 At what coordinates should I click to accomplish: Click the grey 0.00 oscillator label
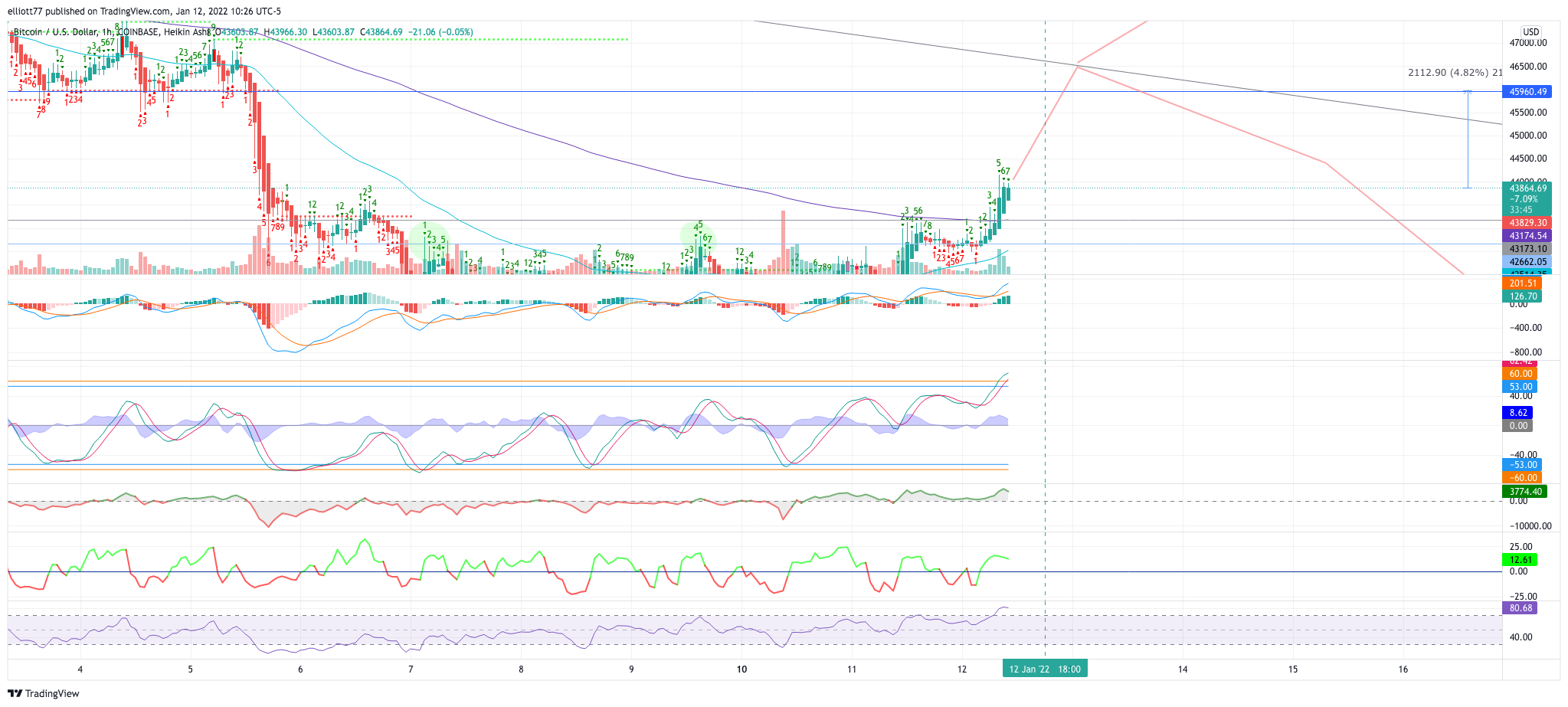point(1518,426)
